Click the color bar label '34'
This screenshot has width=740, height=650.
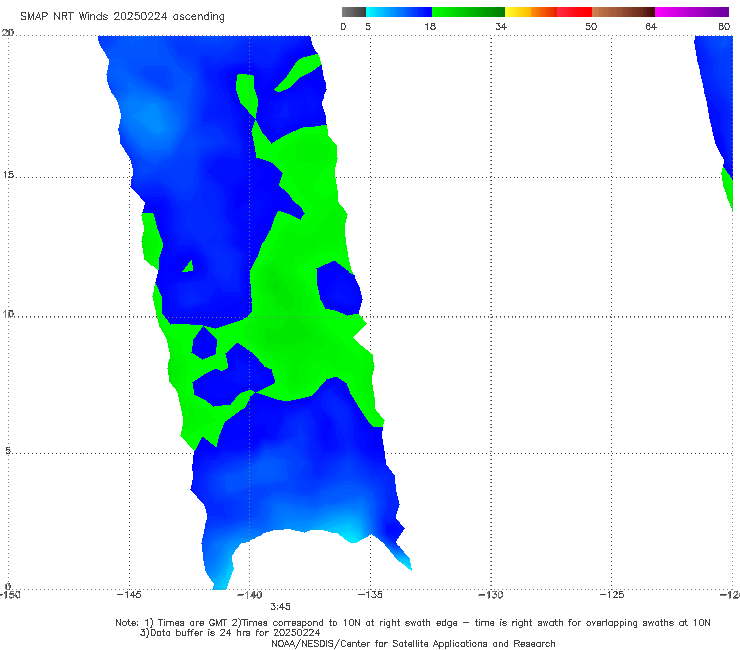501,26
